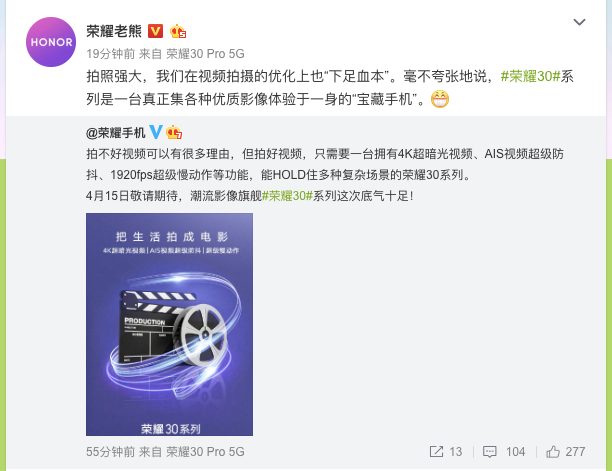Click the 277 likes count
612x471 pixels.
click(575, 451)
